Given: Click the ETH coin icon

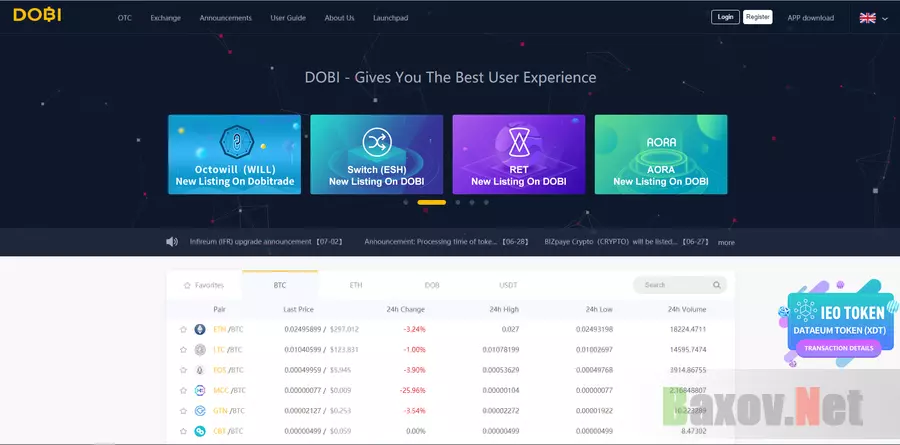Looking at the screenshot, I should 200,330.
